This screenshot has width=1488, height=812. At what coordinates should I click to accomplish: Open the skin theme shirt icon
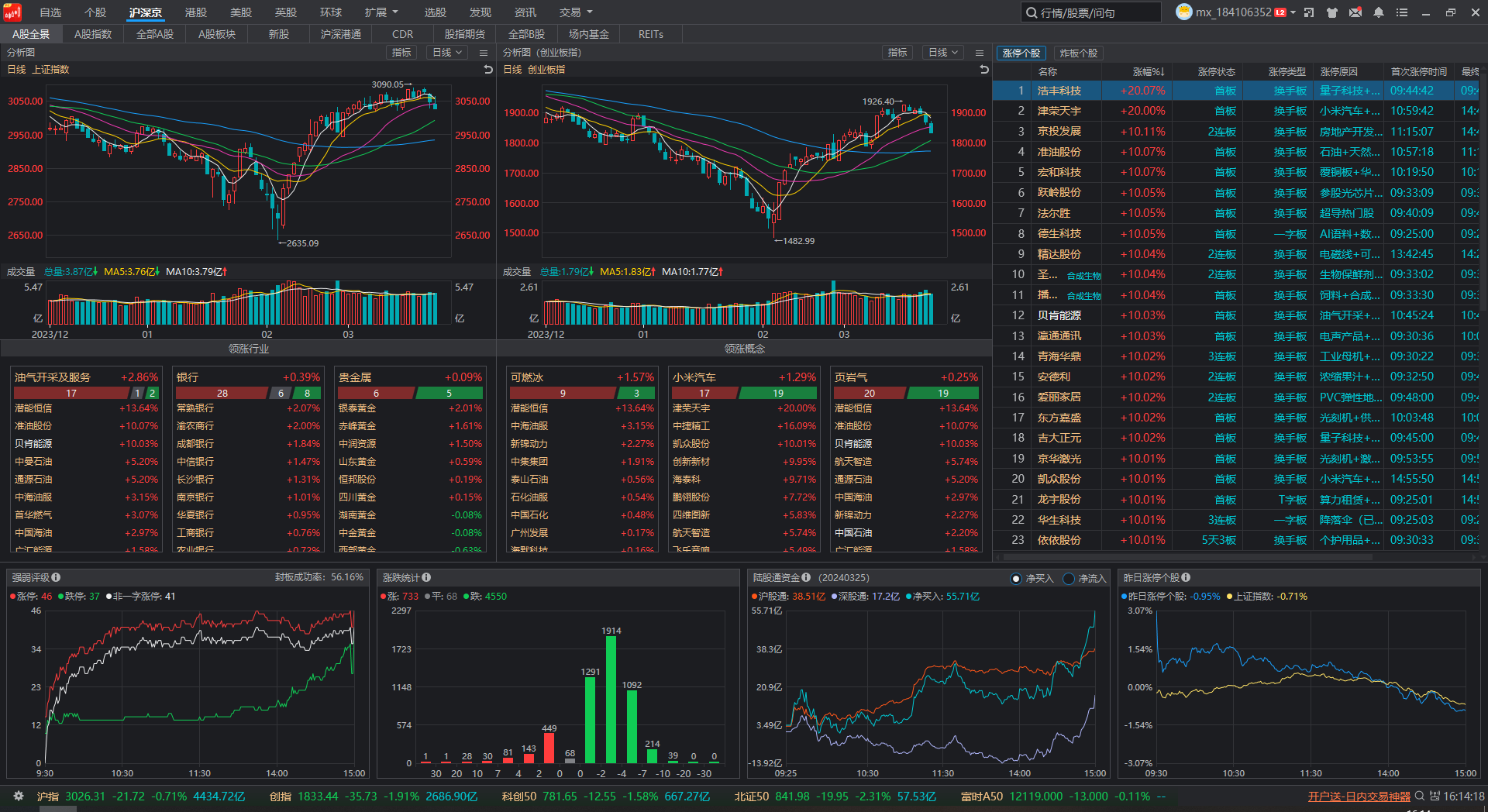1332,12
